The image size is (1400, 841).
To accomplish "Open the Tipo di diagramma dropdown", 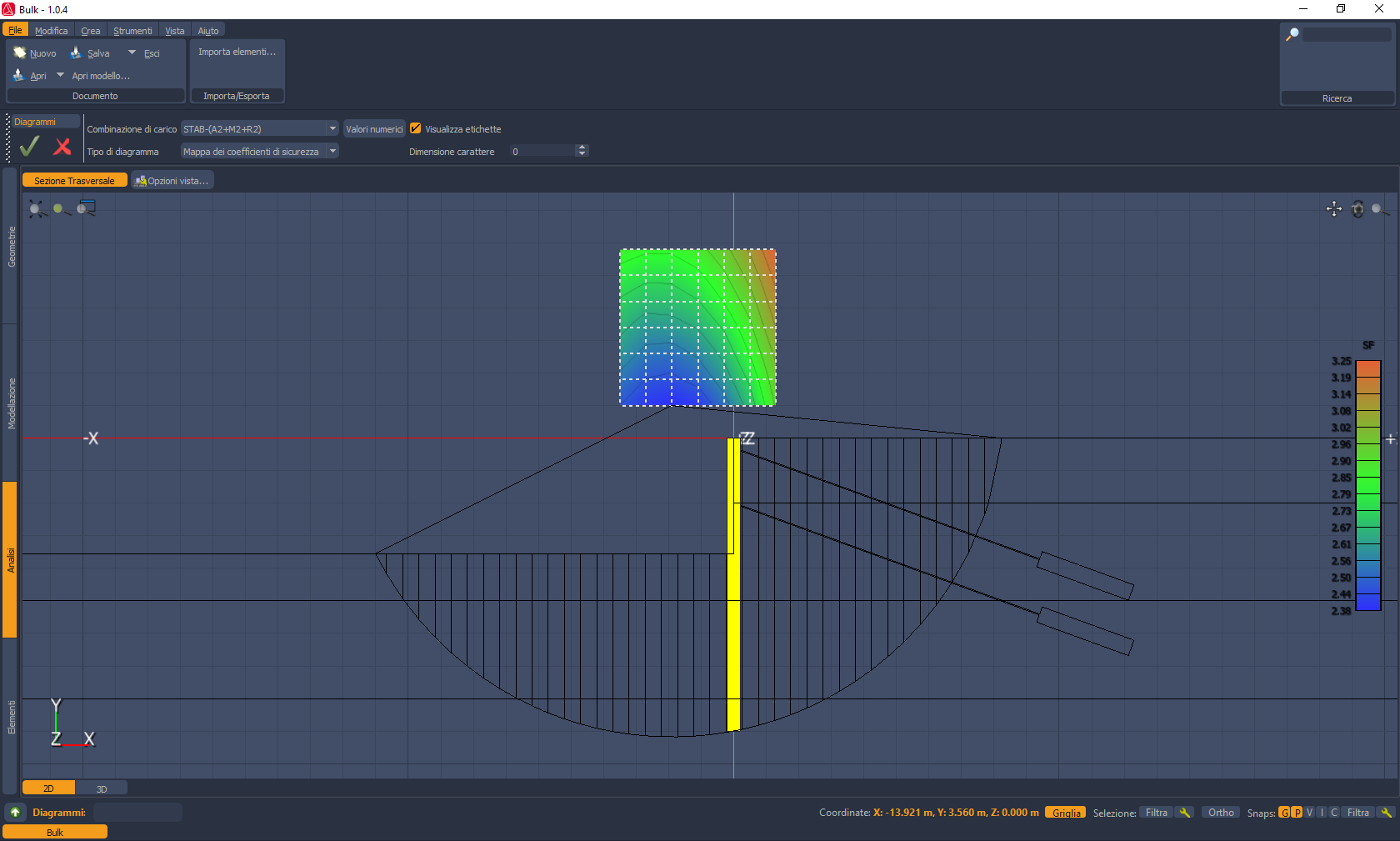I will [x=260, y=151].
